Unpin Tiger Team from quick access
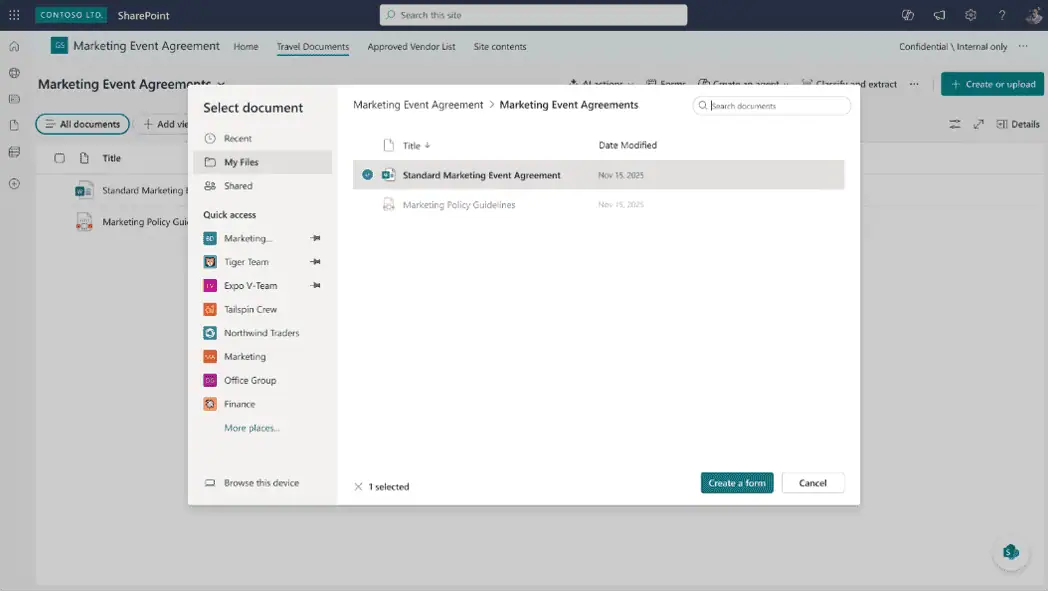The image size is (1048, 591). [x=315, y=261]
